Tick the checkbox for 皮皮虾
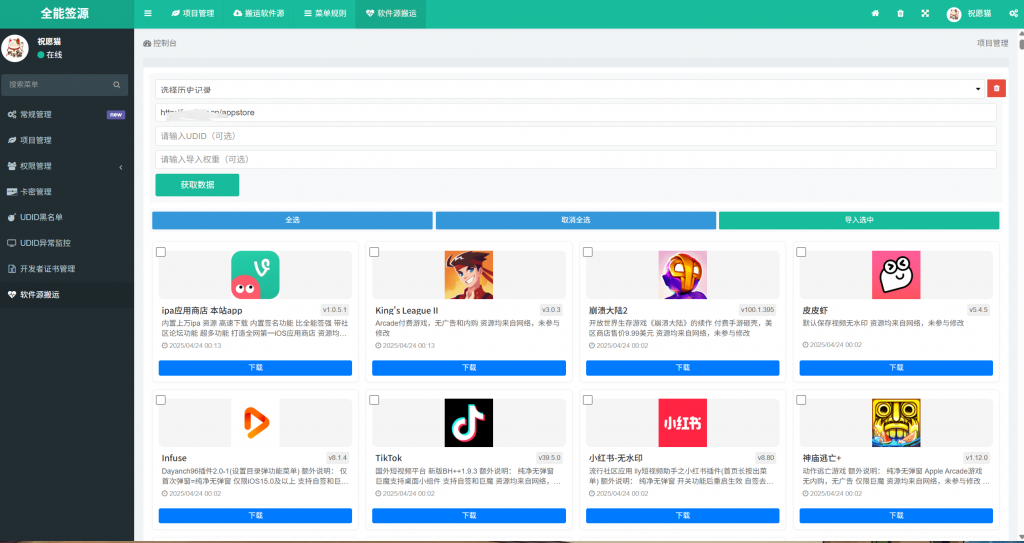This screenshot has height=543, width=1024. pos(801,252)
